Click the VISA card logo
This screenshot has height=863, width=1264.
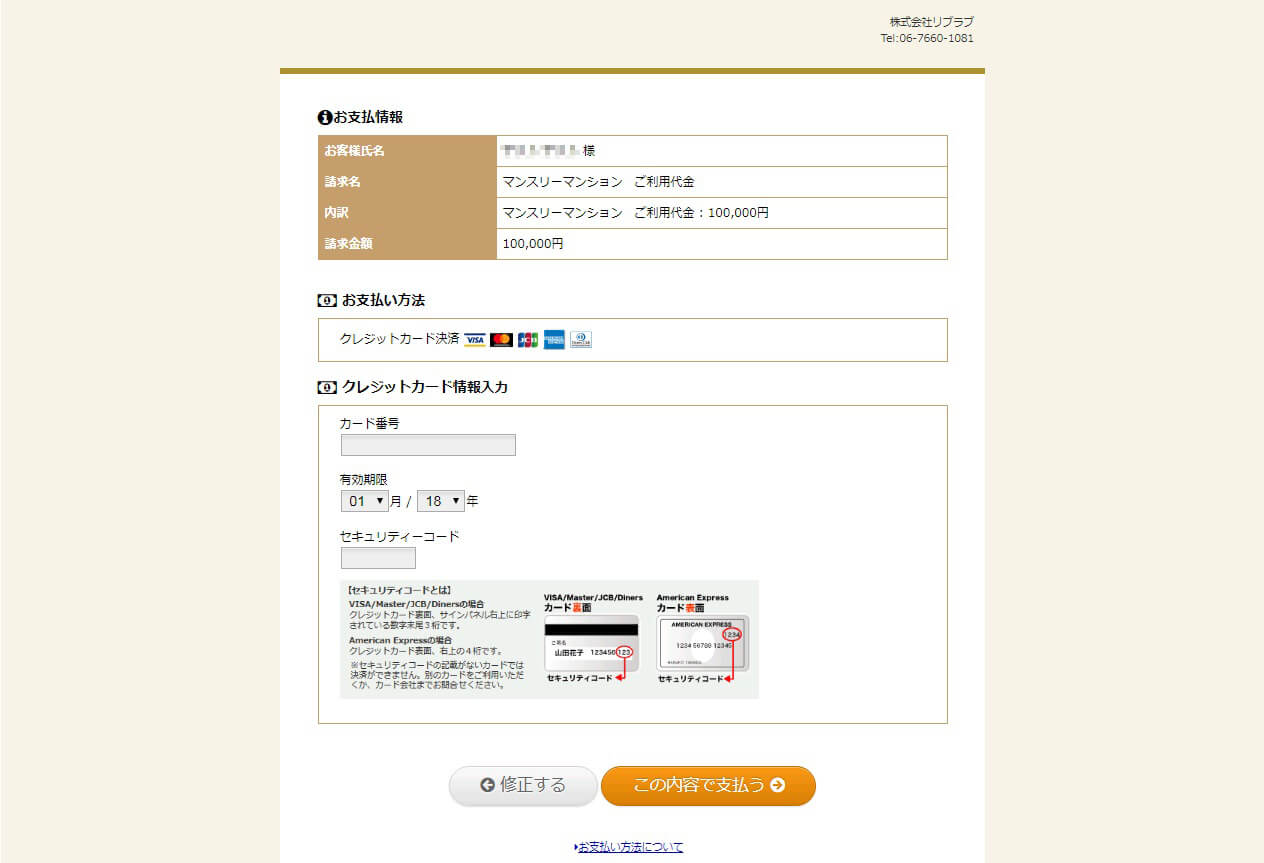475,340
